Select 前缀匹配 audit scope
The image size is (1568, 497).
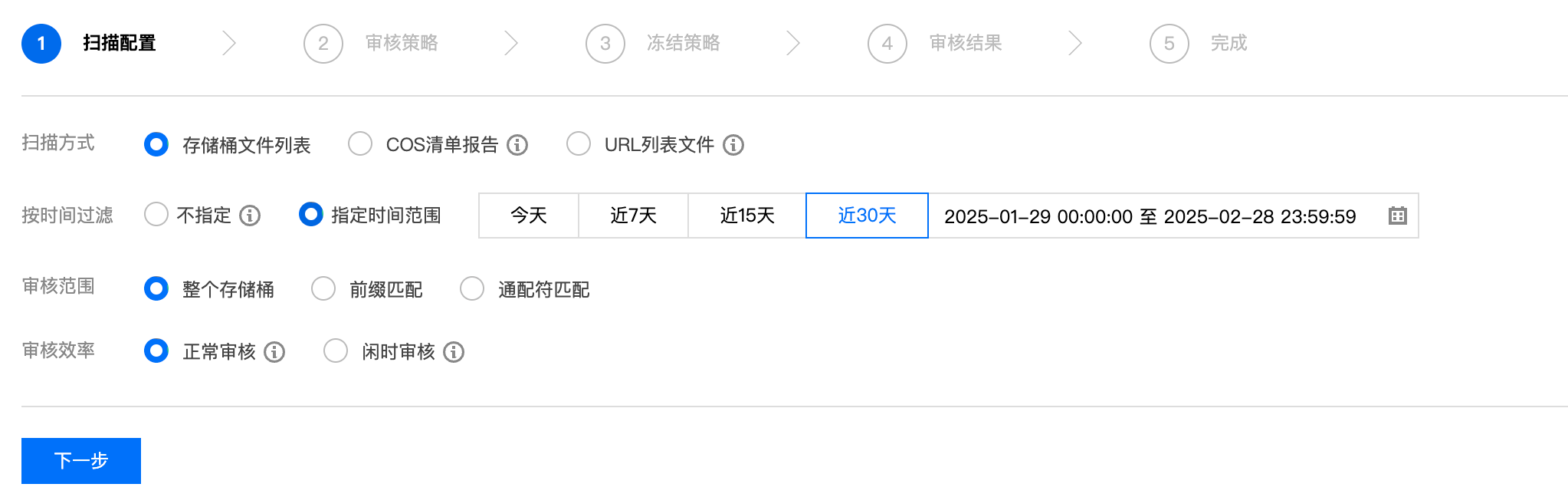[x=323, y=289]
